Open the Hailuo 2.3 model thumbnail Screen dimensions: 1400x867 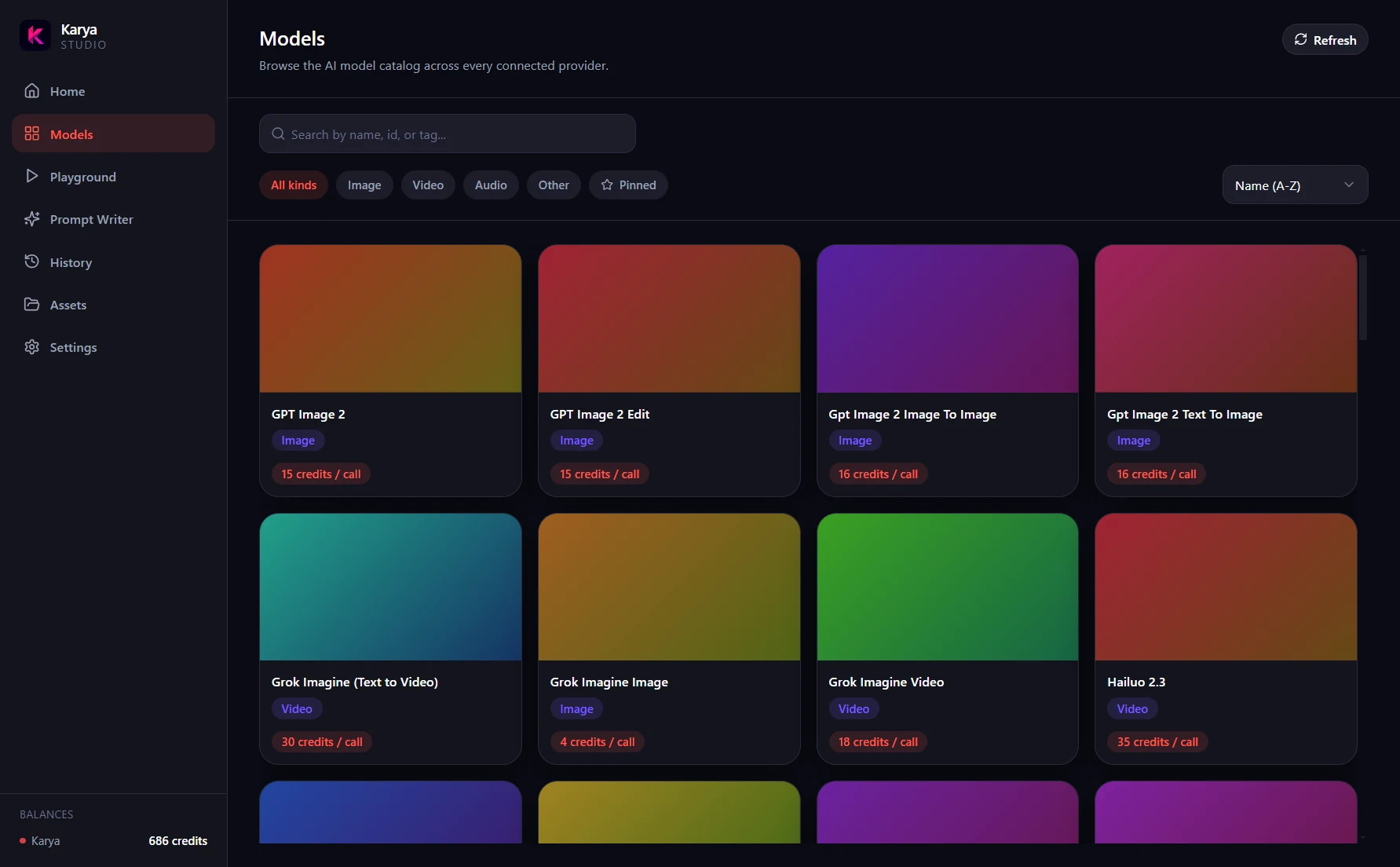(x=1226, y=587)
